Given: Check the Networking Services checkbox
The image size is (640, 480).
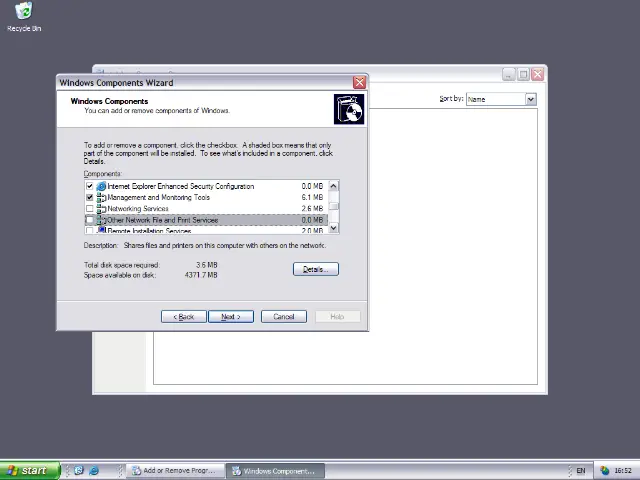Looking at the screenshot, I should coord(89,209).
